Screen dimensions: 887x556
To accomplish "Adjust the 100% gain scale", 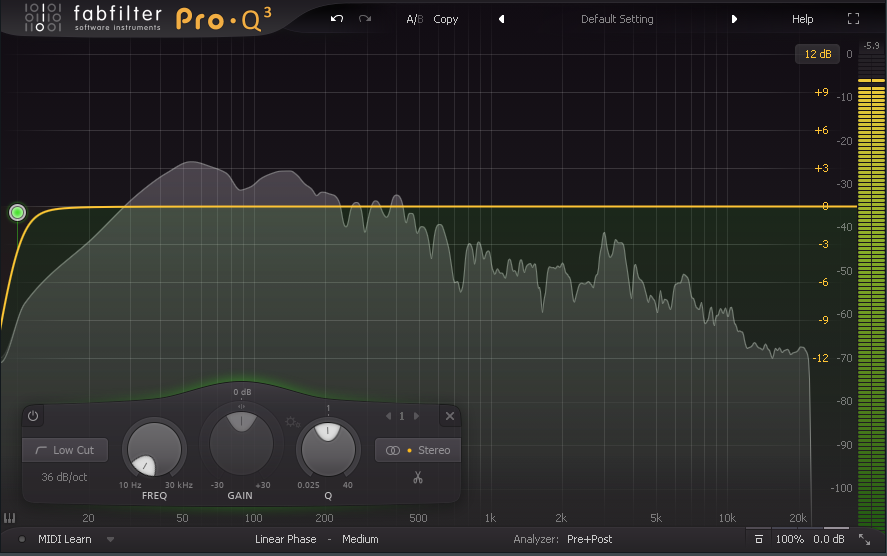I will pos(790,539).
